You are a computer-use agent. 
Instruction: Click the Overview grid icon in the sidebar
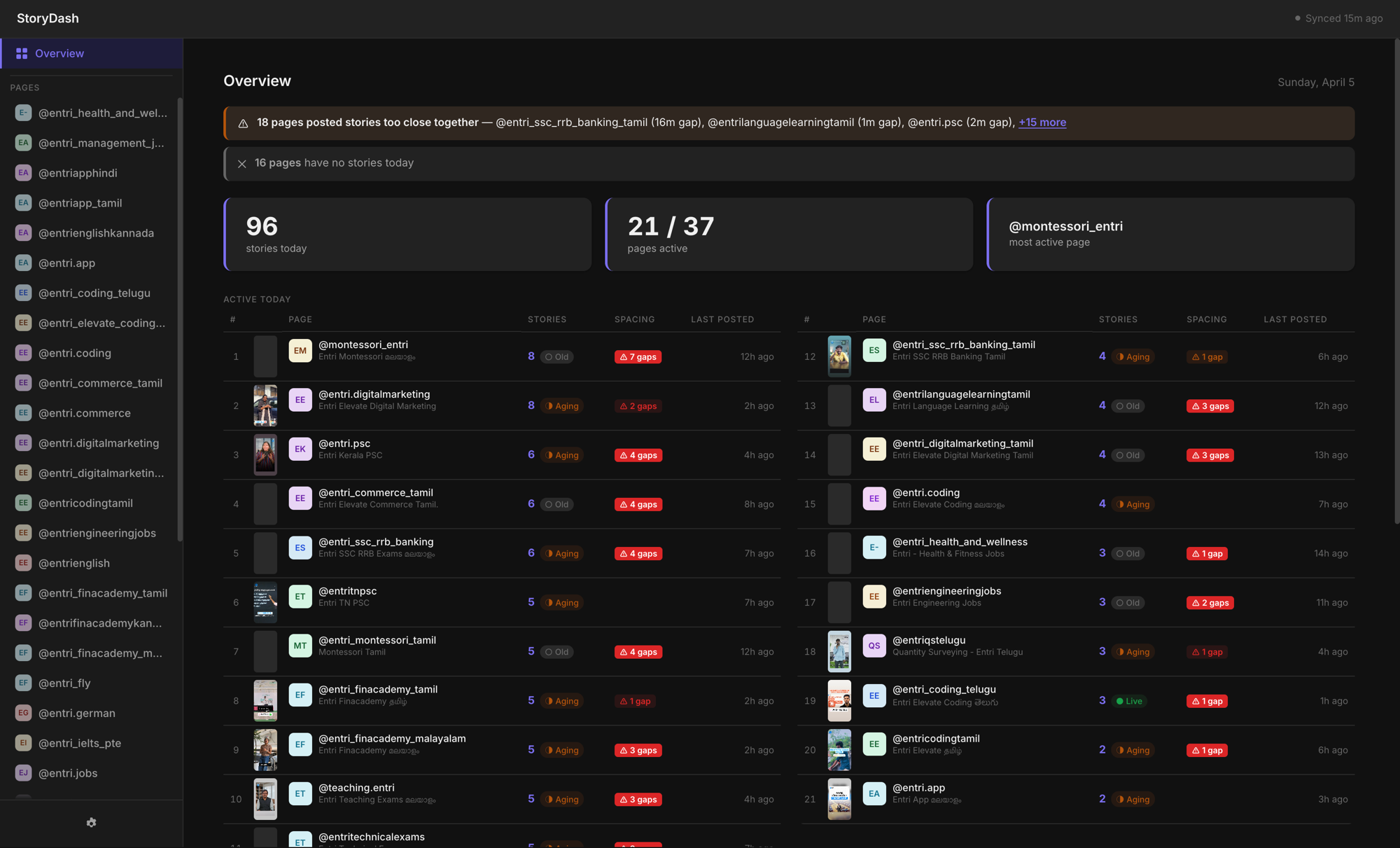tap(22, 53)
